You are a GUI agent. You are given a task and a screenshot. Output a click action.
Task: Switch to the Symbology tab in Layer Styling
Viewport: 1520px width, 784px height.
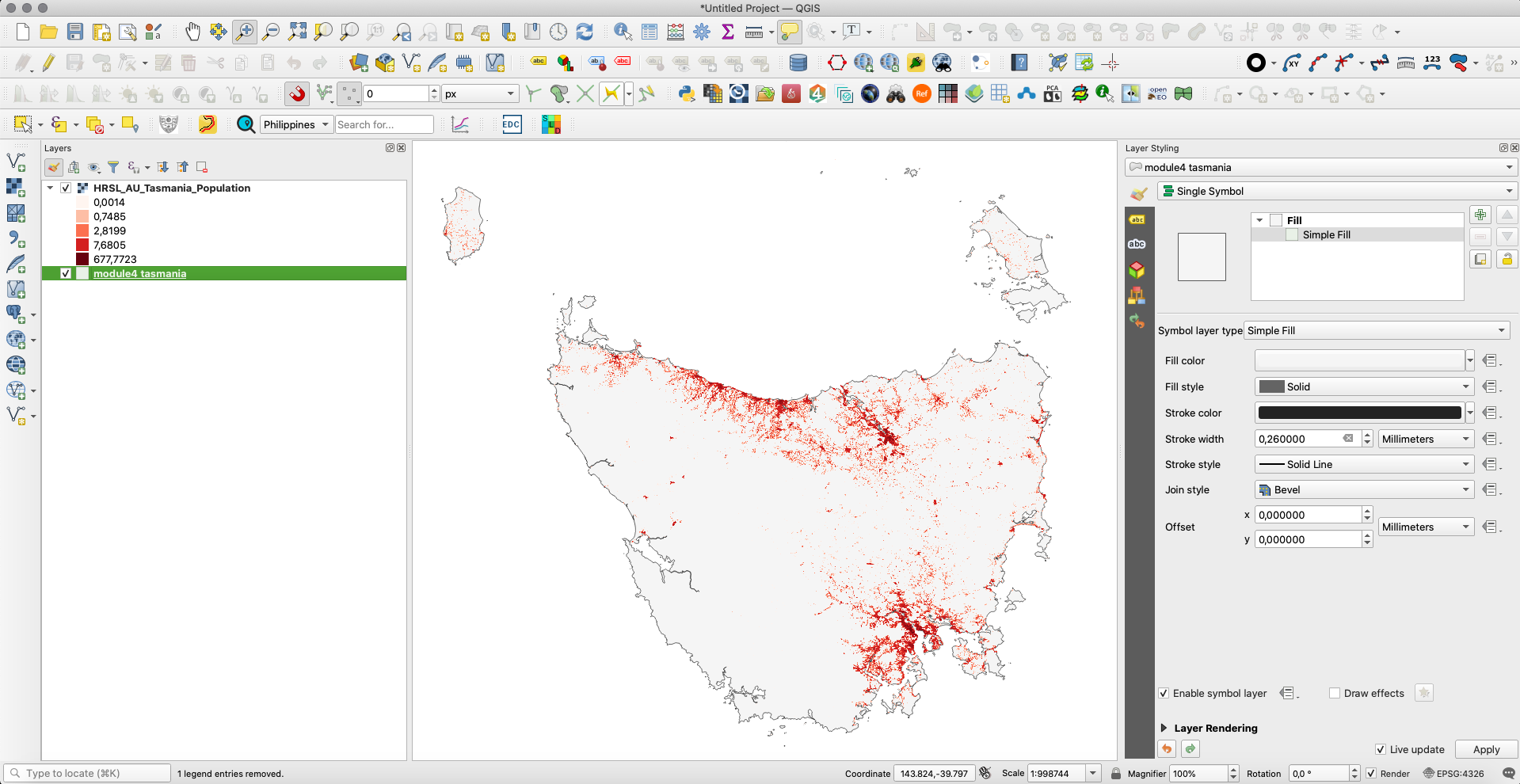click(x=1139, y=193)
